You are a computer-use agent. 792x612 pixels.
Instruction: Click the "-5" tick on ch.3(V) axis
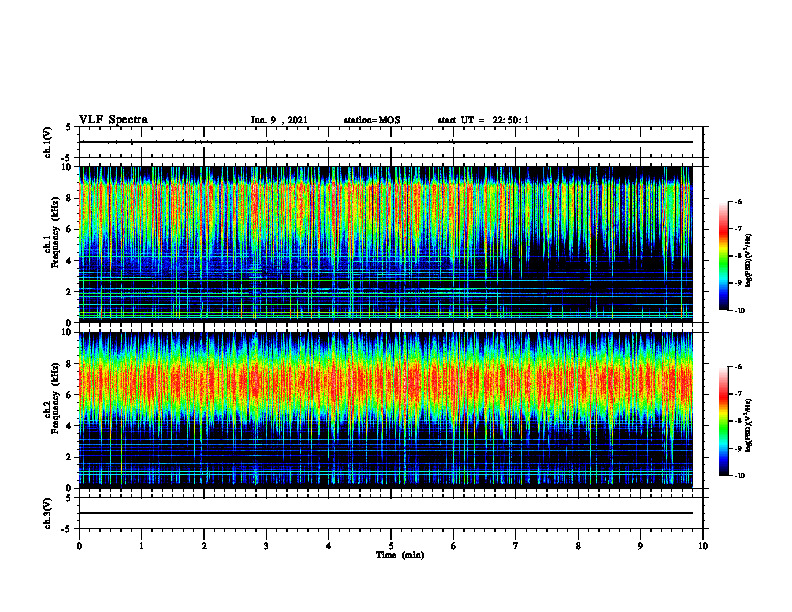67,529
